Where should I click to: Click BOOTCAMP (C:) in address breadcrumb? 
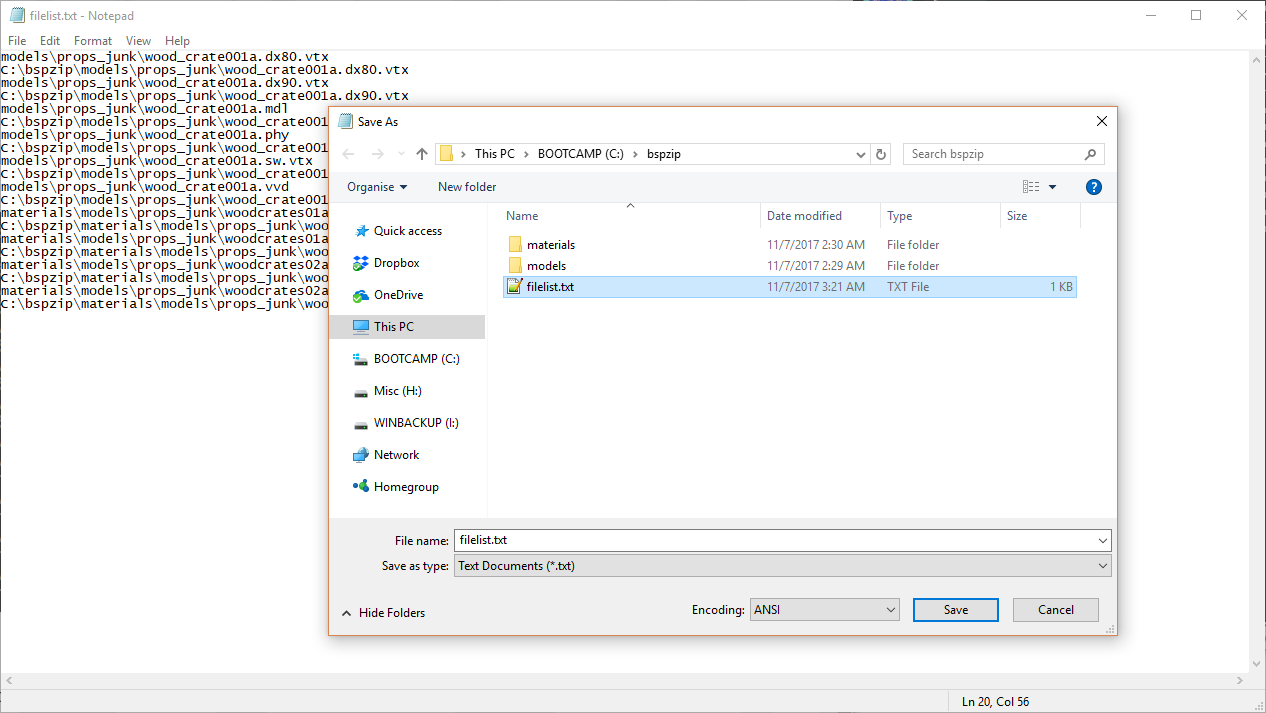pos(580,154)
